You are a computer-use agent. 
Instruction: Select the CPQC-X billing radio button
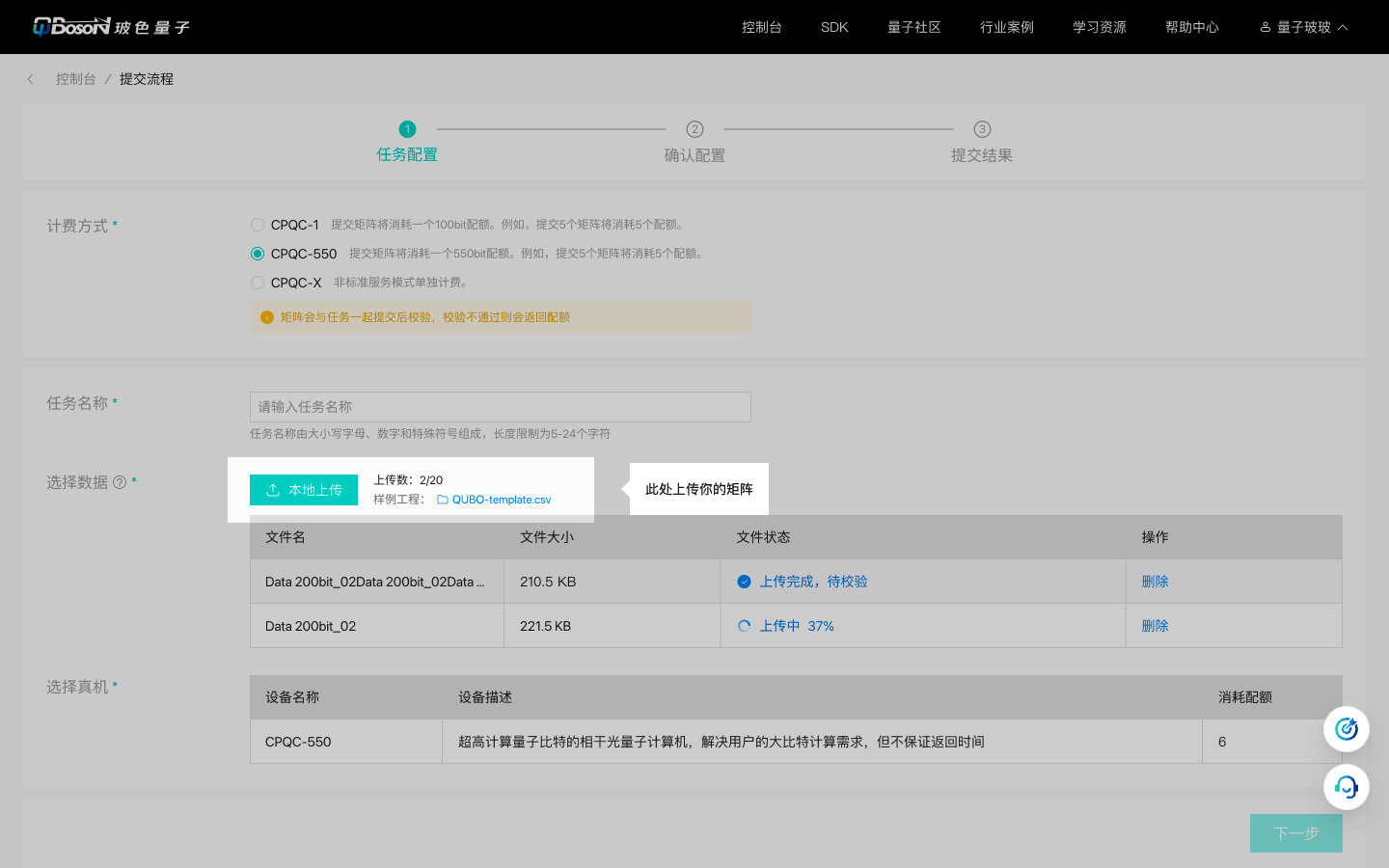point(258,283)
